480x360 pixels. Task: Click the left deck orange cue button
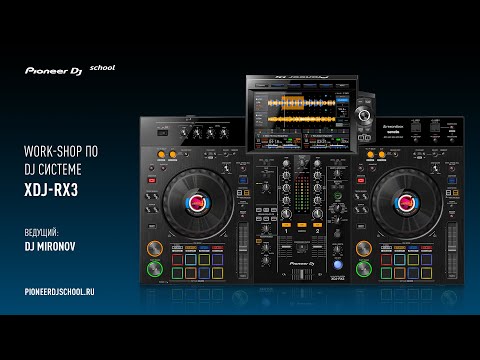pos(155,249)
